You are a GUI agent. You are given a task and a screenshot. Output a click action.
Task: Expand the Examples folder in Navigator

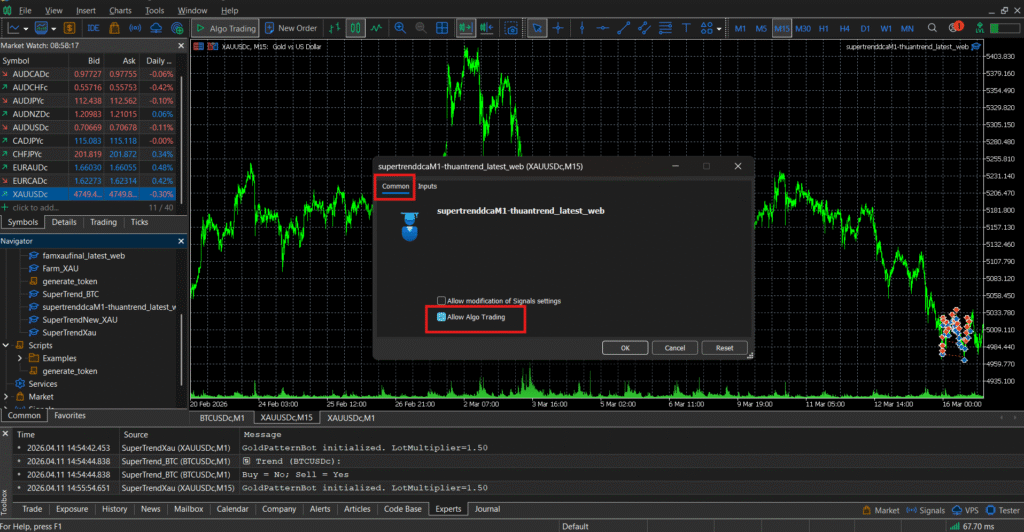pos(21,357)
